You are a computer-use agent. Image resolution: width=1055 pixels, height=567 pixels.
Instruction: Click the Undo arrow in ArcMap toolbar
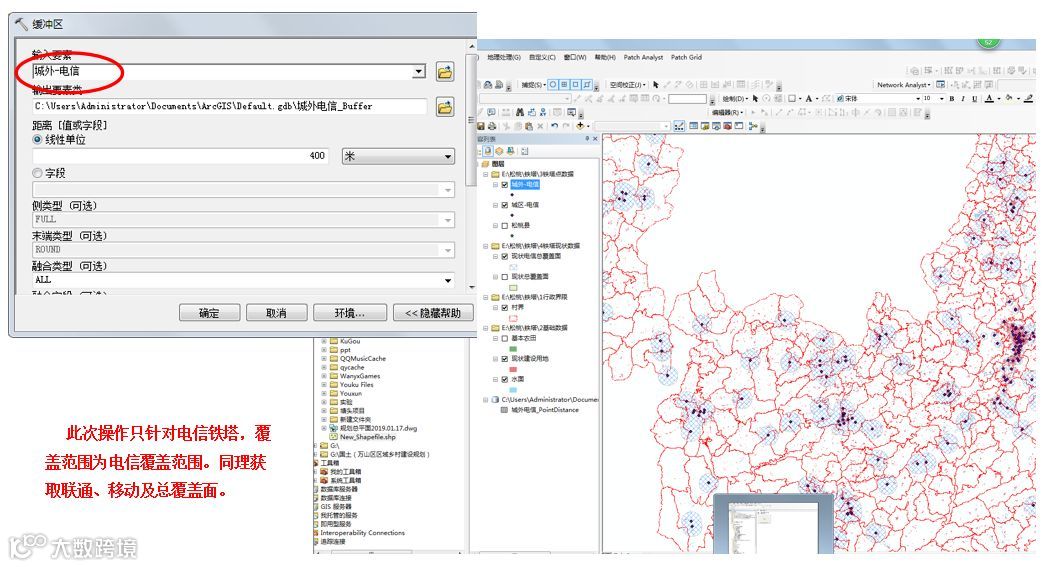pos(554,126)
